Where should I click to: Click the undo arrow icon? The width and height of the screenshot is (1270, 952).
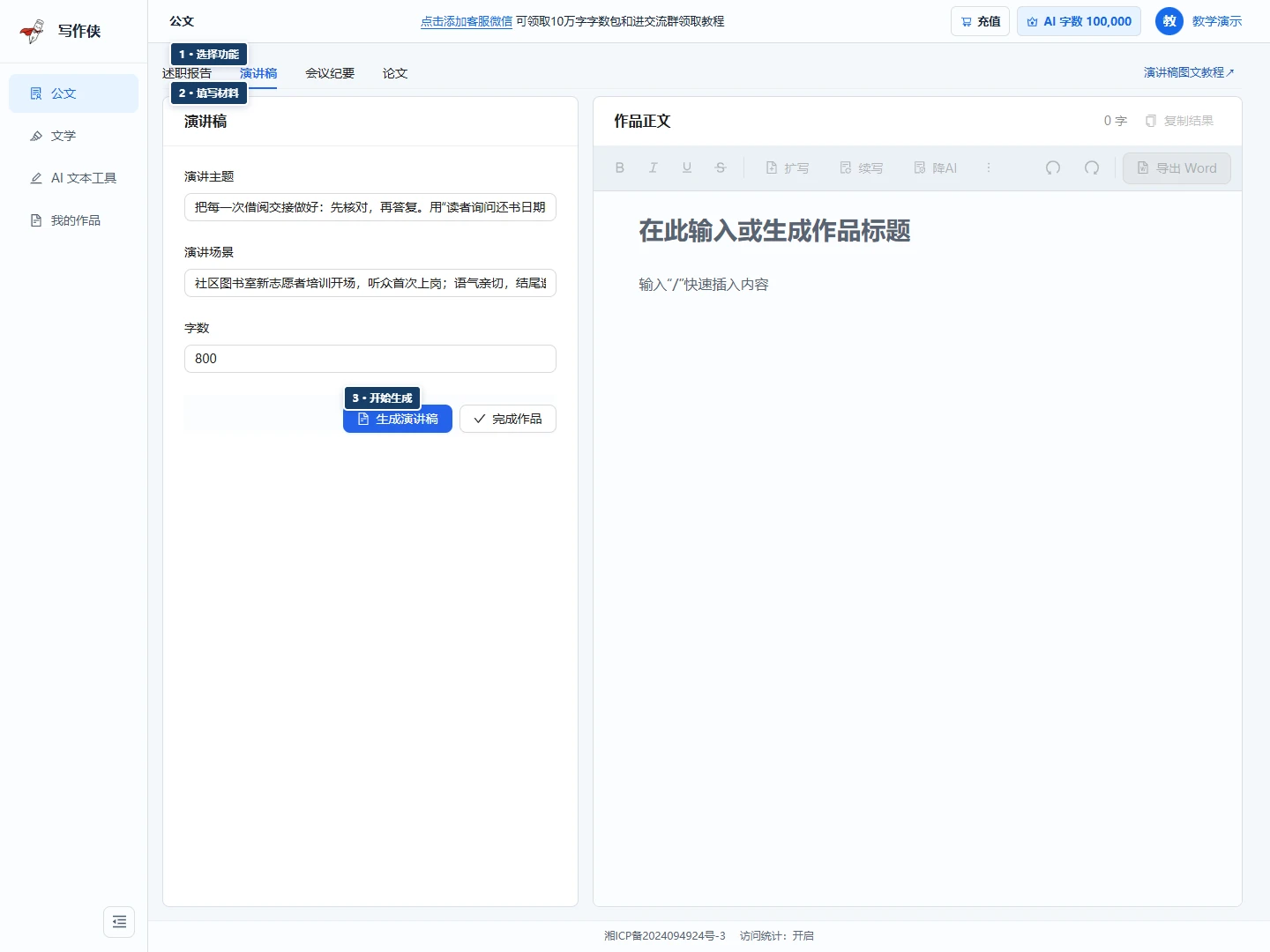pos(1053,167)
